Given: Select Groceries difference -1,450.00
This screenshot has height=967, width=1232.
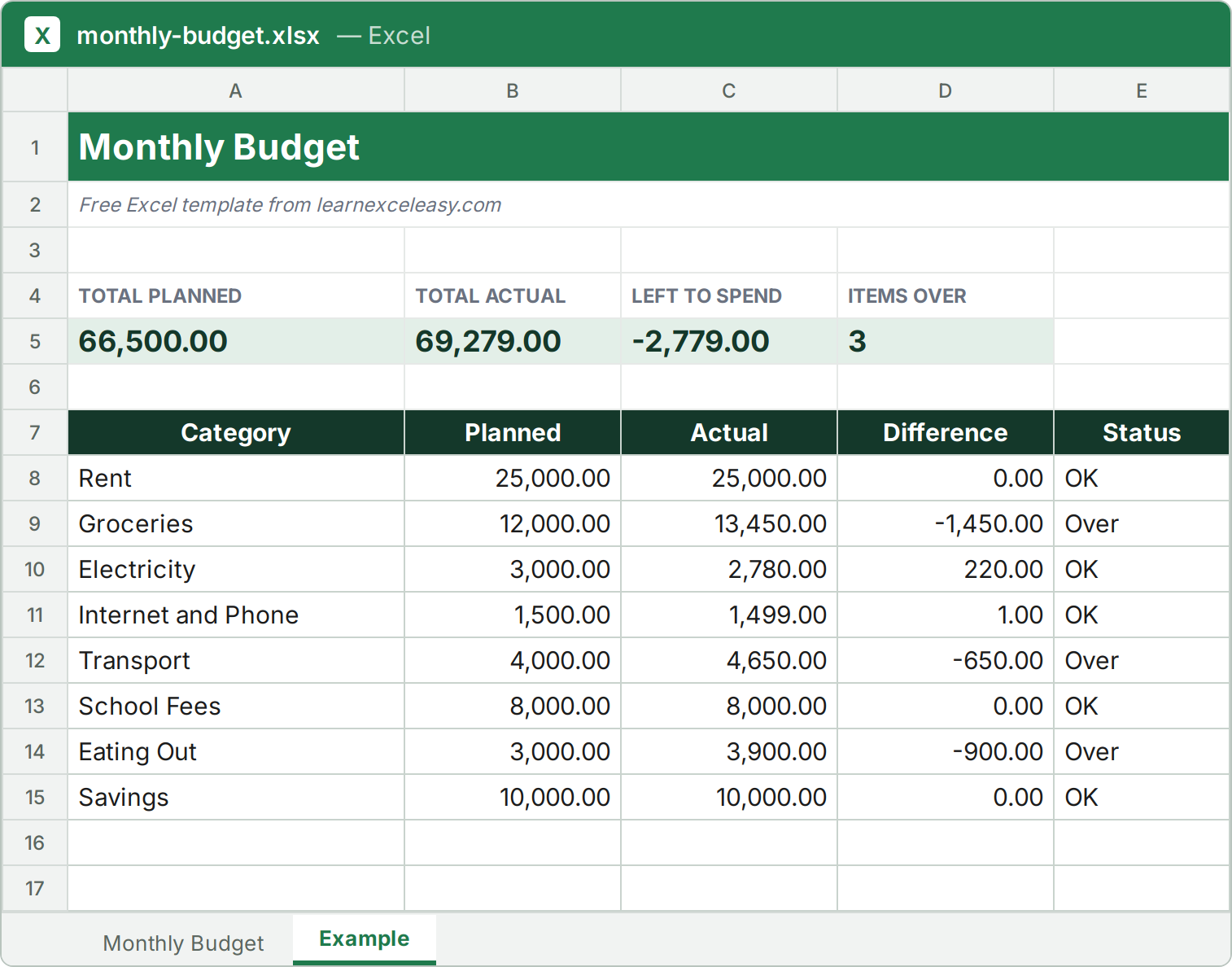Looking at the screenshot, I should point(946,523).
